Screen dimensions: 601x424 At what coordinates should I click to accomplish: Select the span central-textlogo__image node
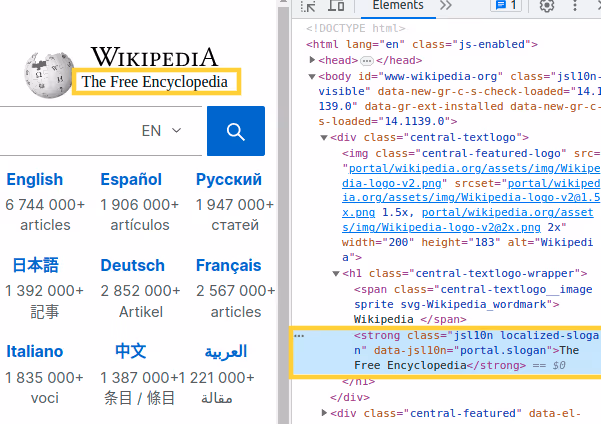click(473, 304)
